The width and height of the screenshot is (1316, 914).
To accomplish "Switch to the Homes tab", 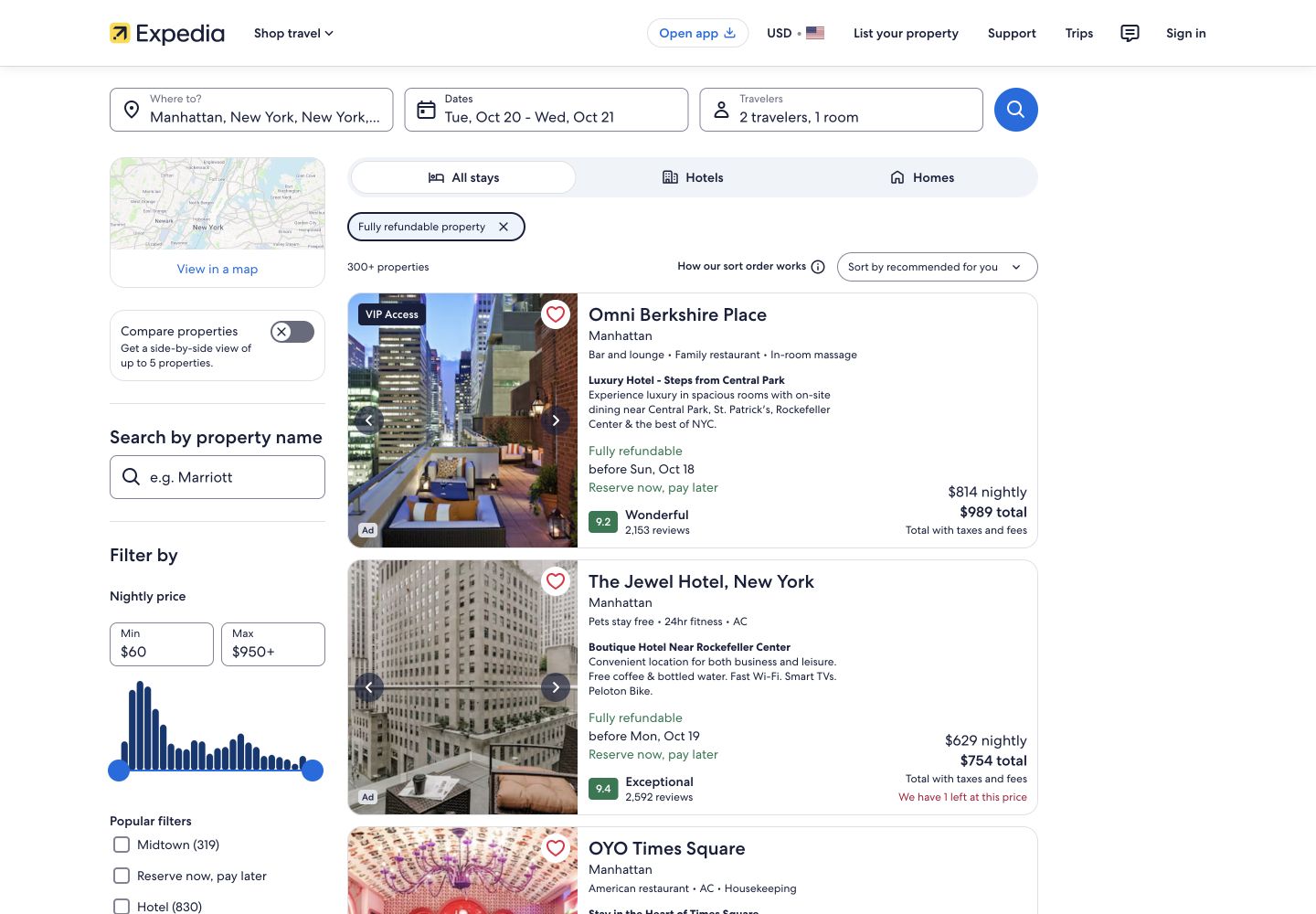I will click(922, 177).
